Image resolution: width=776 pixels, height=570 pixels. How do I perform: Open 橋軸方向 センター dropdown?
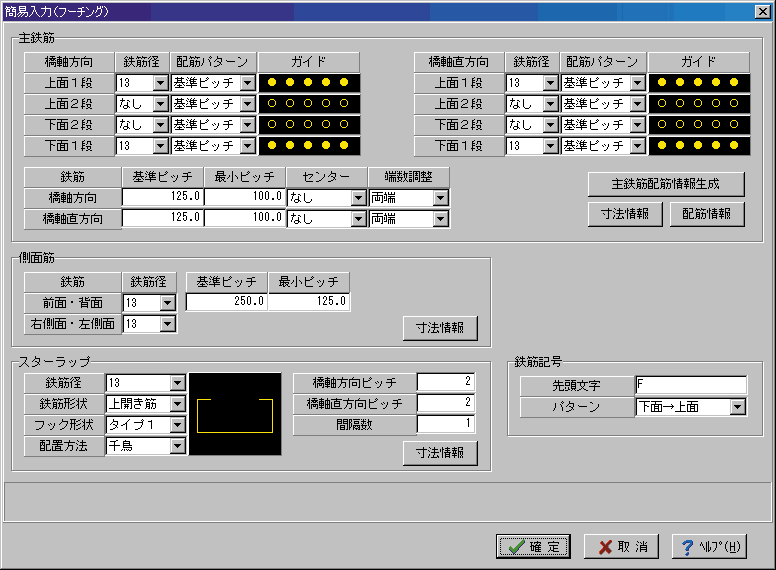pyautogui.click(x=358, y=198)
